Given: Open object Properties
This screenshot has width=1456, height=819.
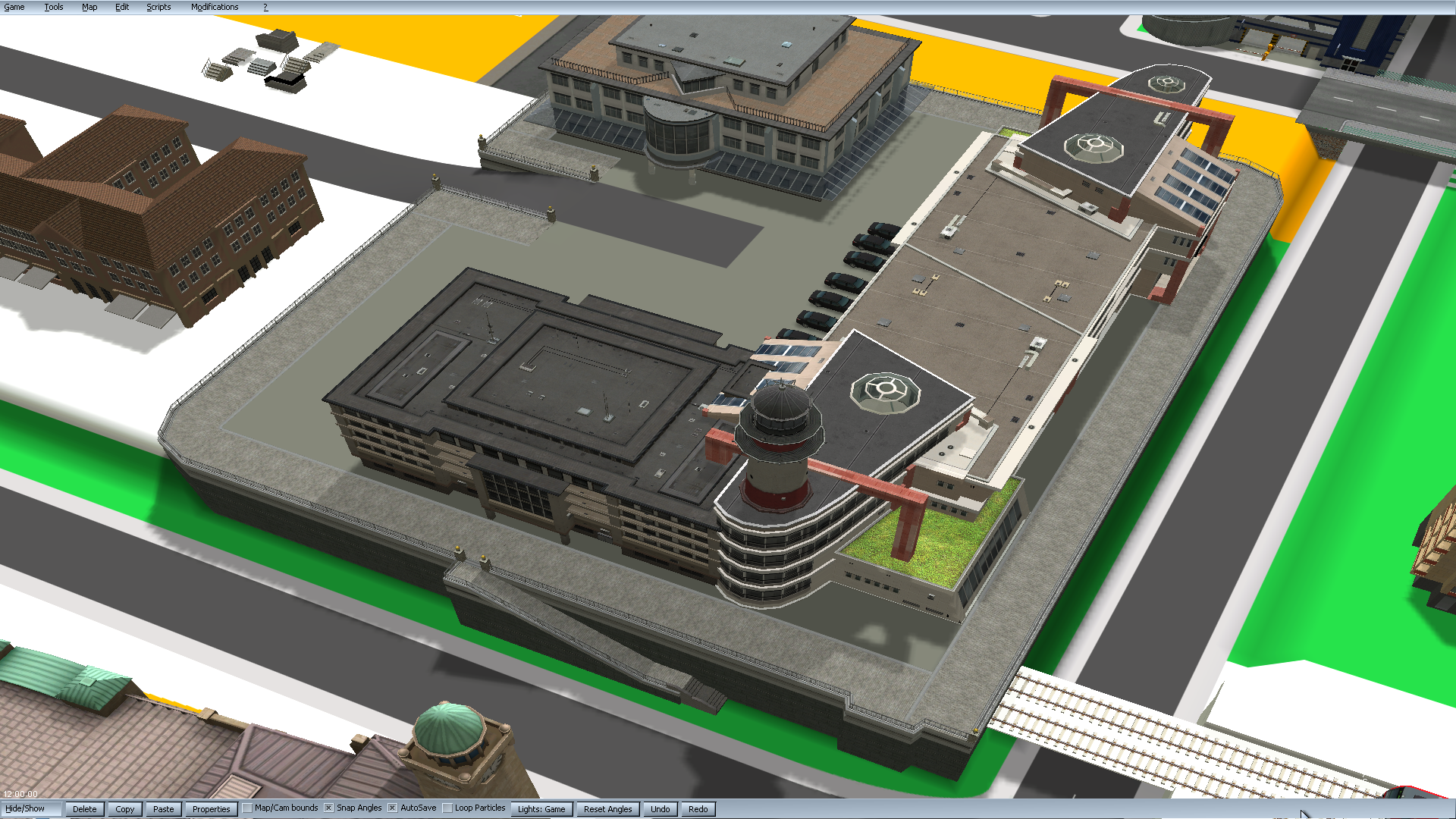Looking at the screenshot, I should [211, 809].
